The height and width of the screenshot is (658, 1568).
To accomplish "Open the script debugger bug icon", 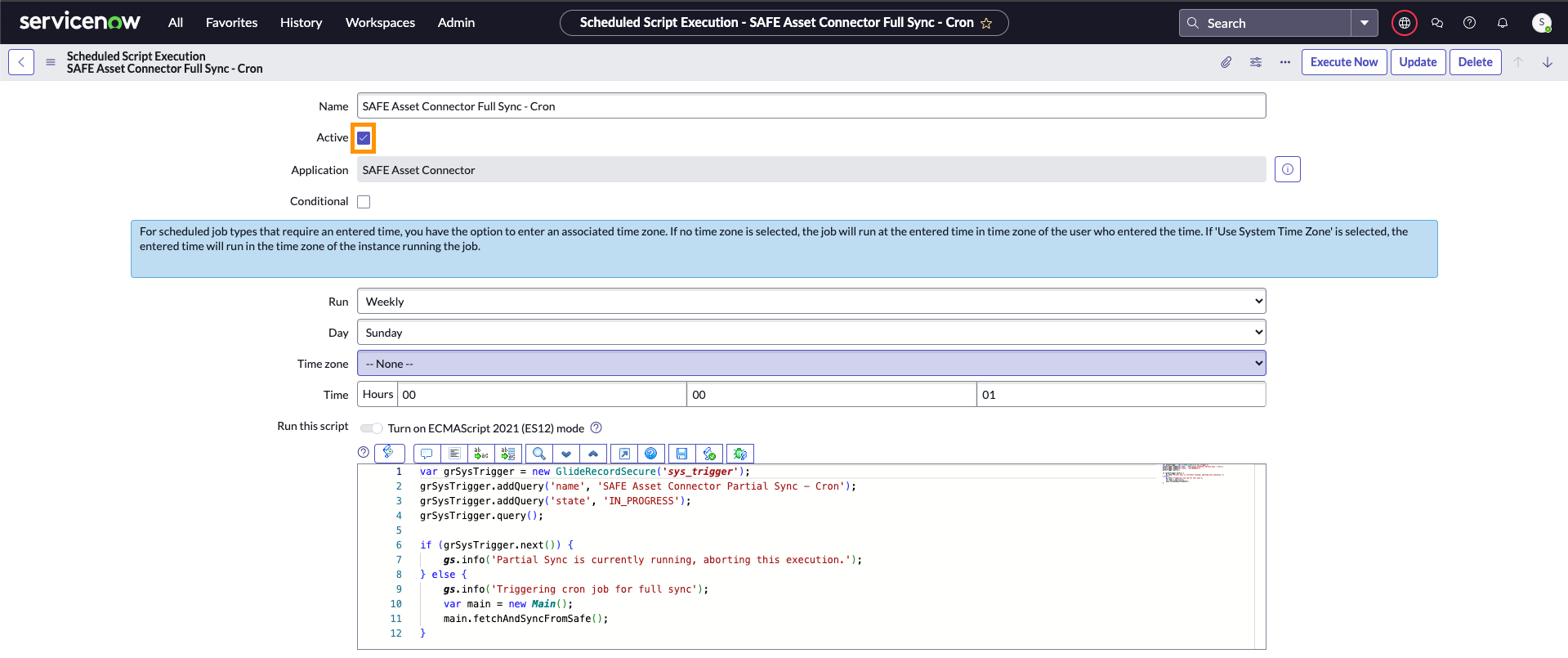I will (739, 454).
